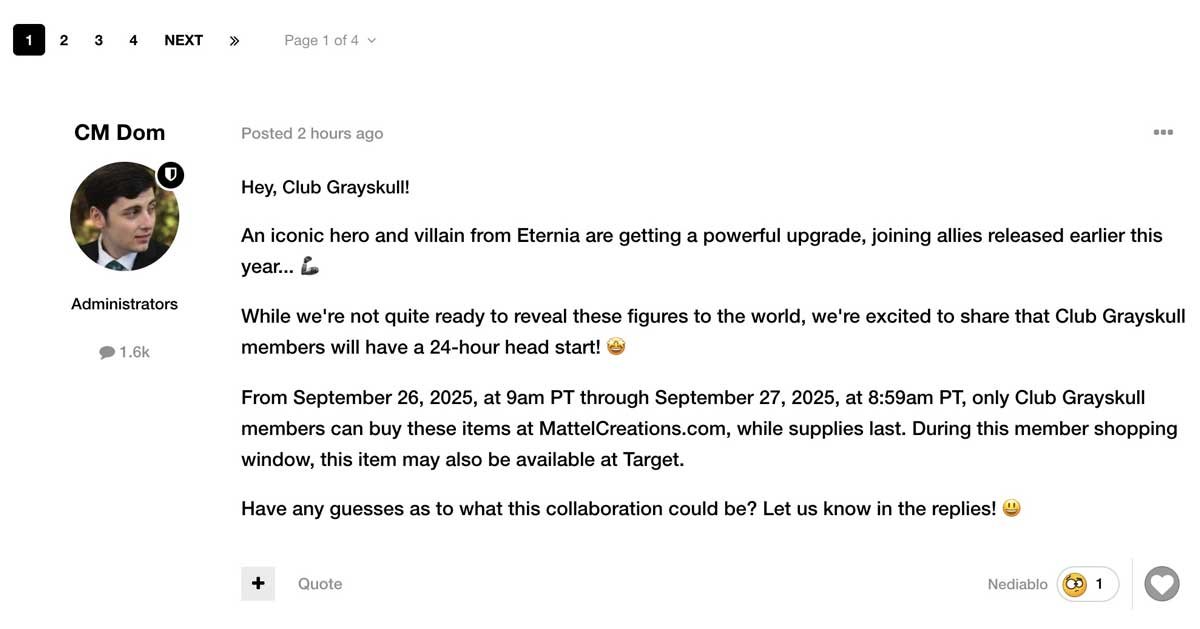Open the CM Dom username profile link
Viewport: 1200px width, 629px height.
pos(119,132)
